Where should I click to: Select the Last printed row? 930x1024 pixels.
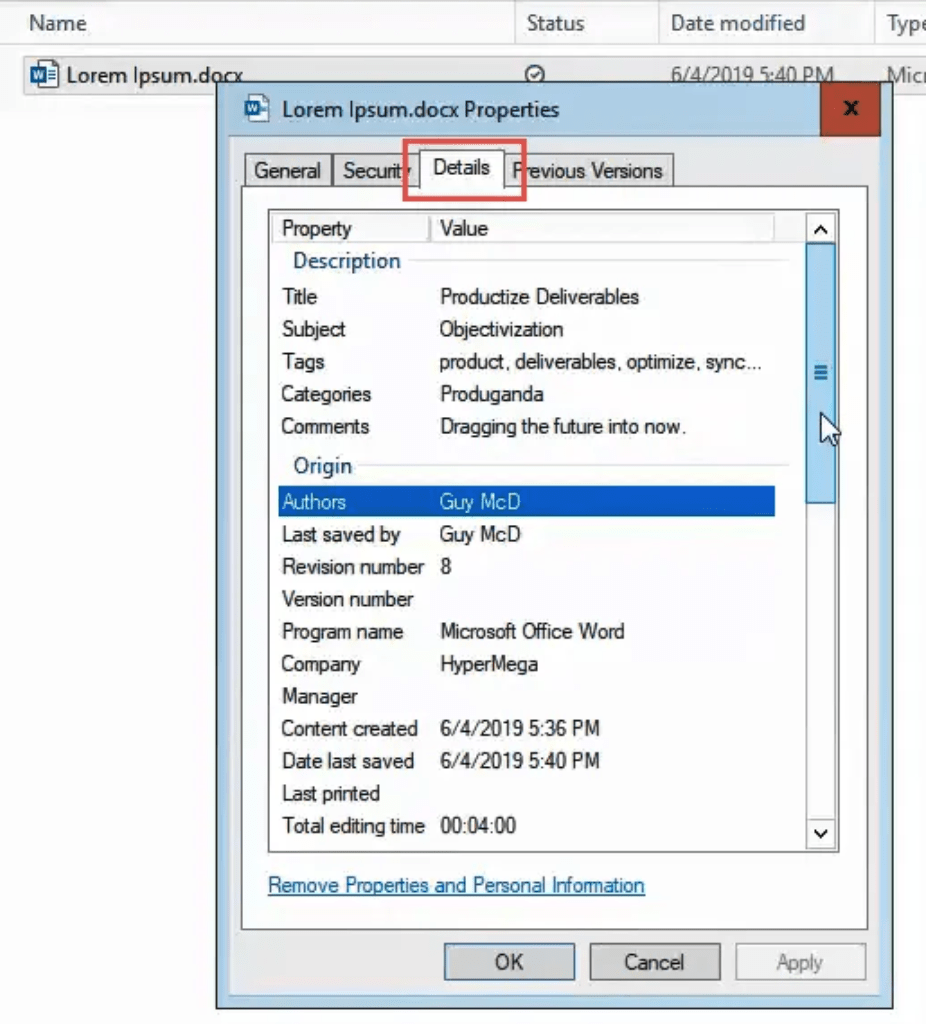(x=526, y=793)
